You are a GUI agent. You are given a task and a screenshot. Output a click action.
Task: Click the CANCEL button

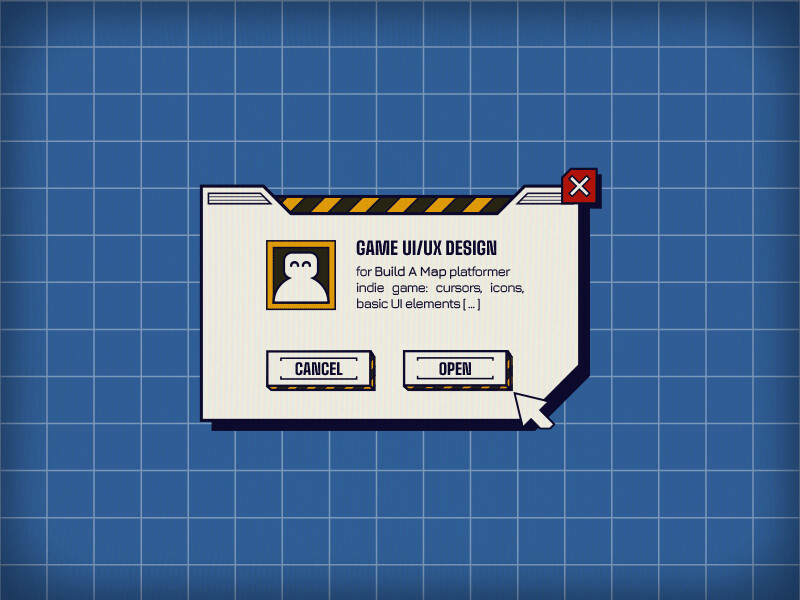pos(320,370)
